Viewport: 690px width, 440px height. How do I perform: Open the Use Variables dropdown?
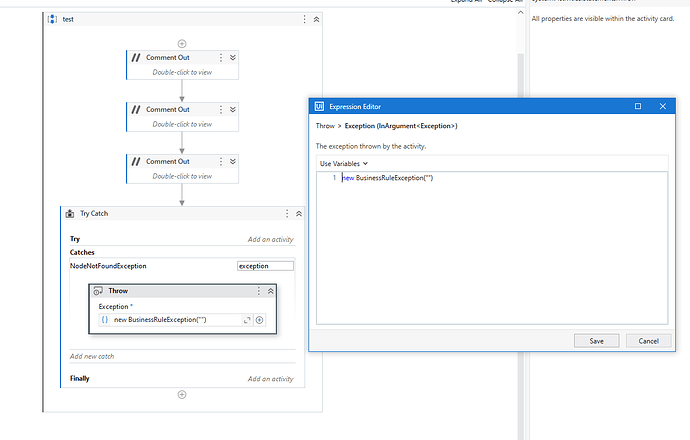tap(344, 164)
